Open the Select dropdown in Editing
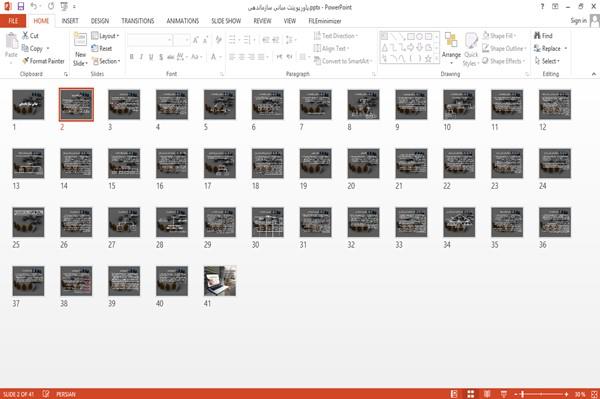 547,61
